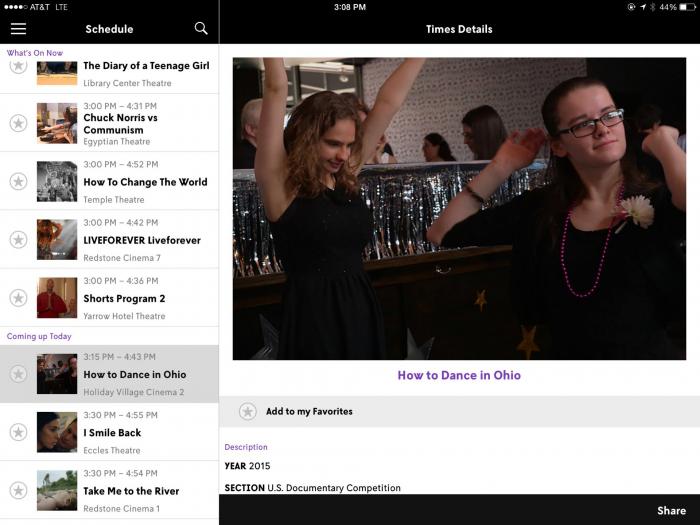700x525 pixels.
Task: Click Temple Theatre venue text
Action: click(113, 200)
